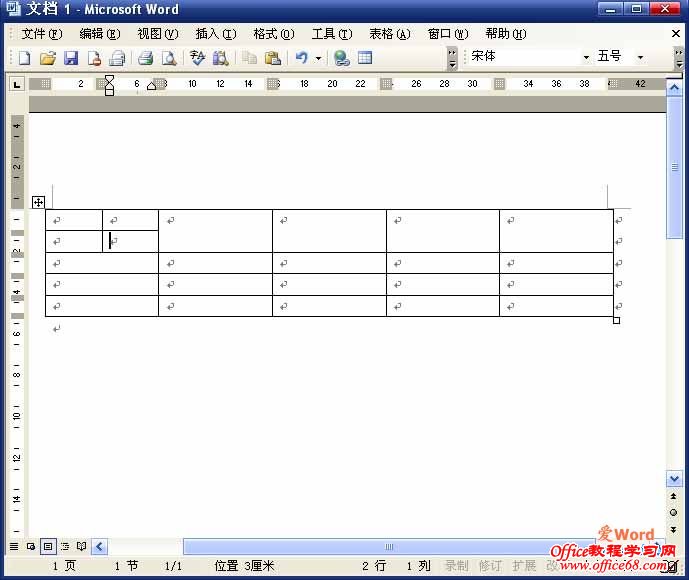Click the 1 节 section indicator
This screenshot has height=580, width=689.
pyautogui.click(x=126, y=566)
